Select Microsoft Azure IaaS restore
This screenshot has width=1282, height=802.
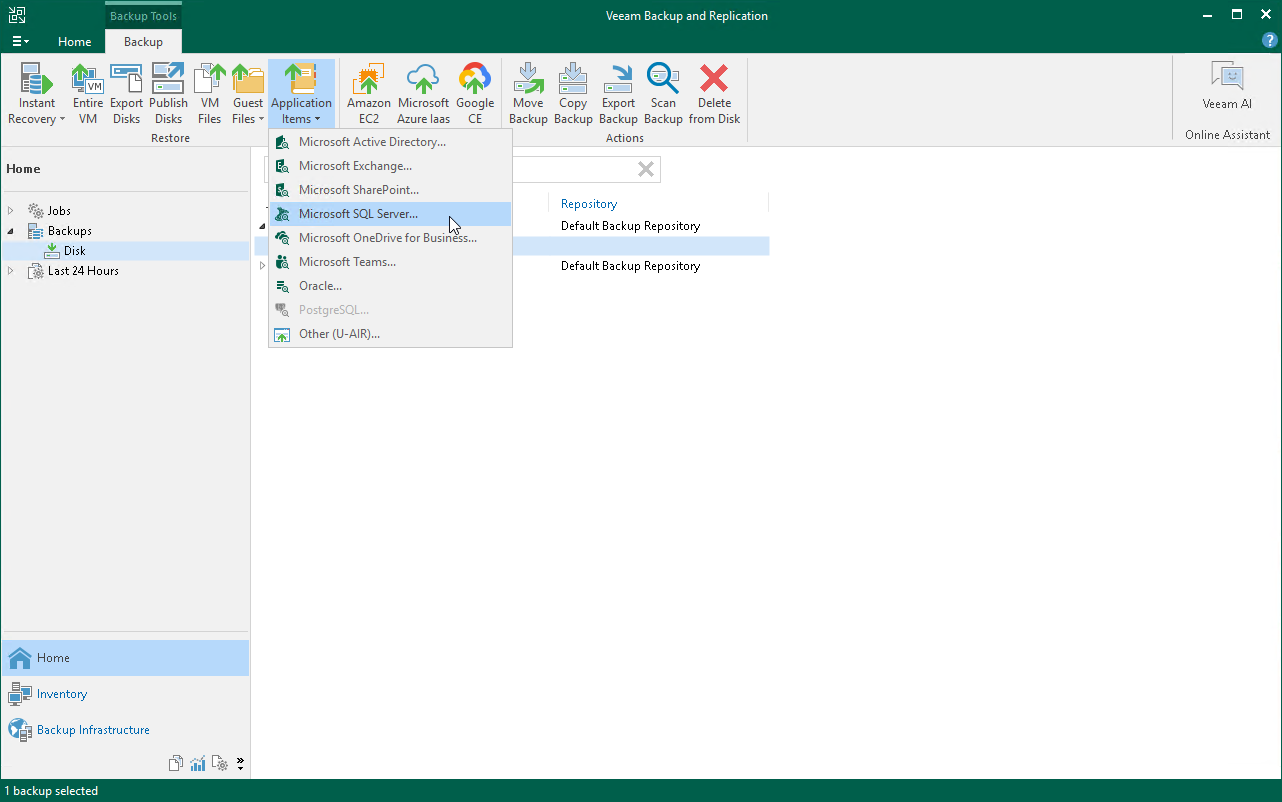tap(424, 94)
